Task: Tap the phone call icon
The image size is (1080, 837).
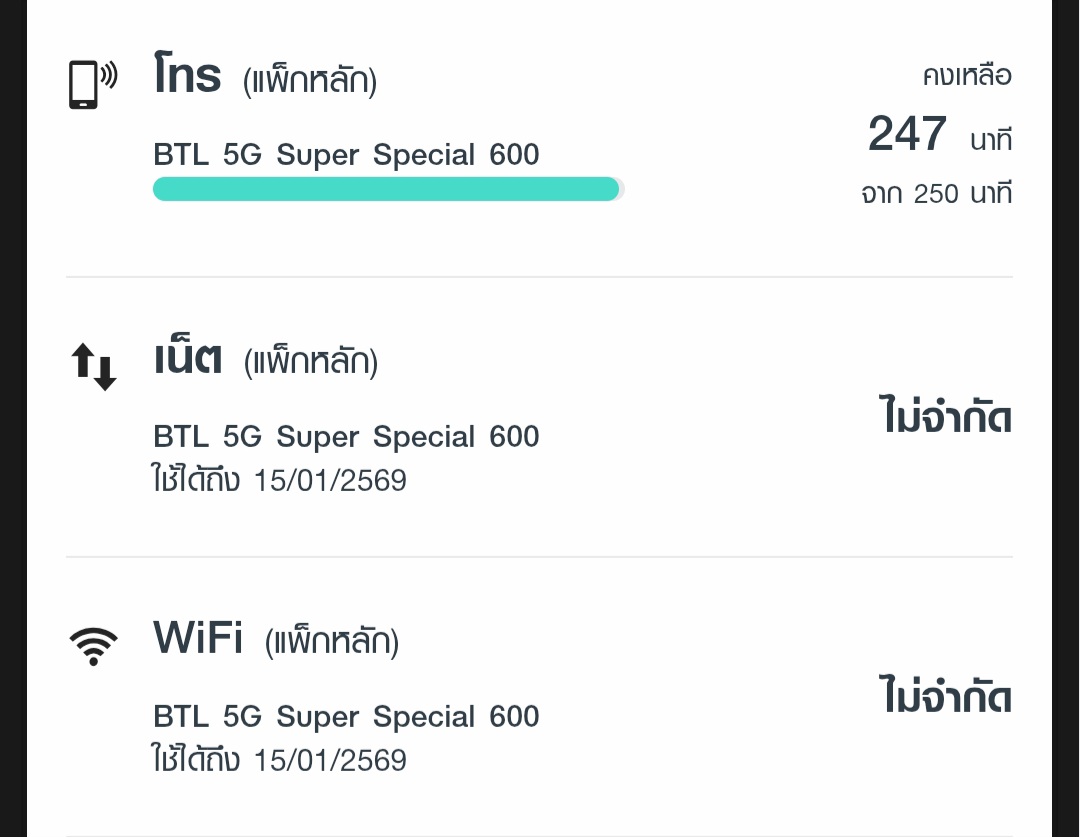Action: (x=92, y=84)
